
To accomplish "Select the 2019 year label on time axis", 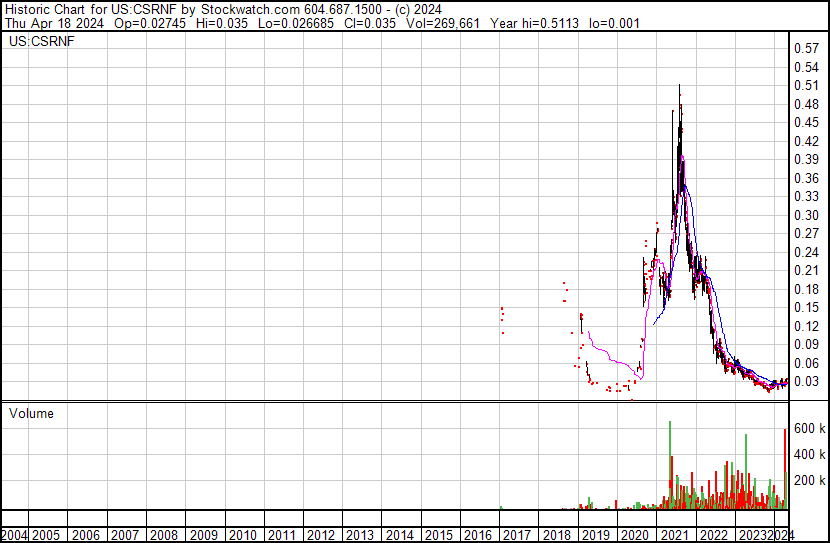I will pyautogui.click(x=598, y=535).
